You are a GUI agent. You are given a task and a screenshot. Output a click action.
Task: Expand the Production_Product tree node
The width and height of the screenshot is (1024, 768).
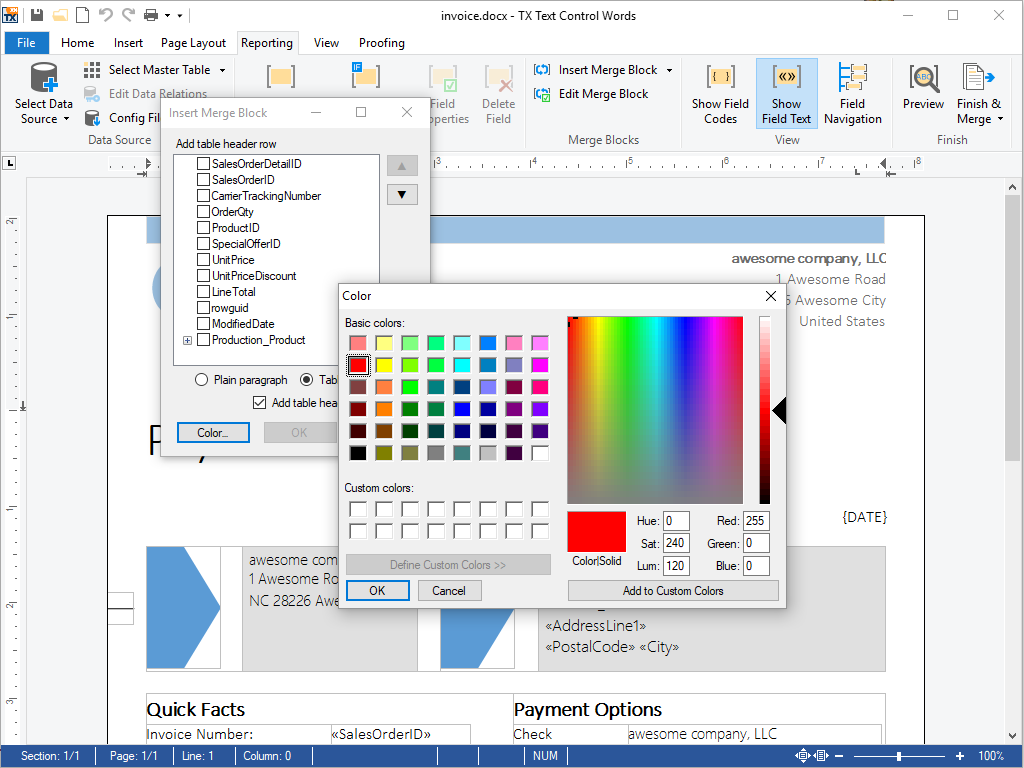click(x=186, y=339)
